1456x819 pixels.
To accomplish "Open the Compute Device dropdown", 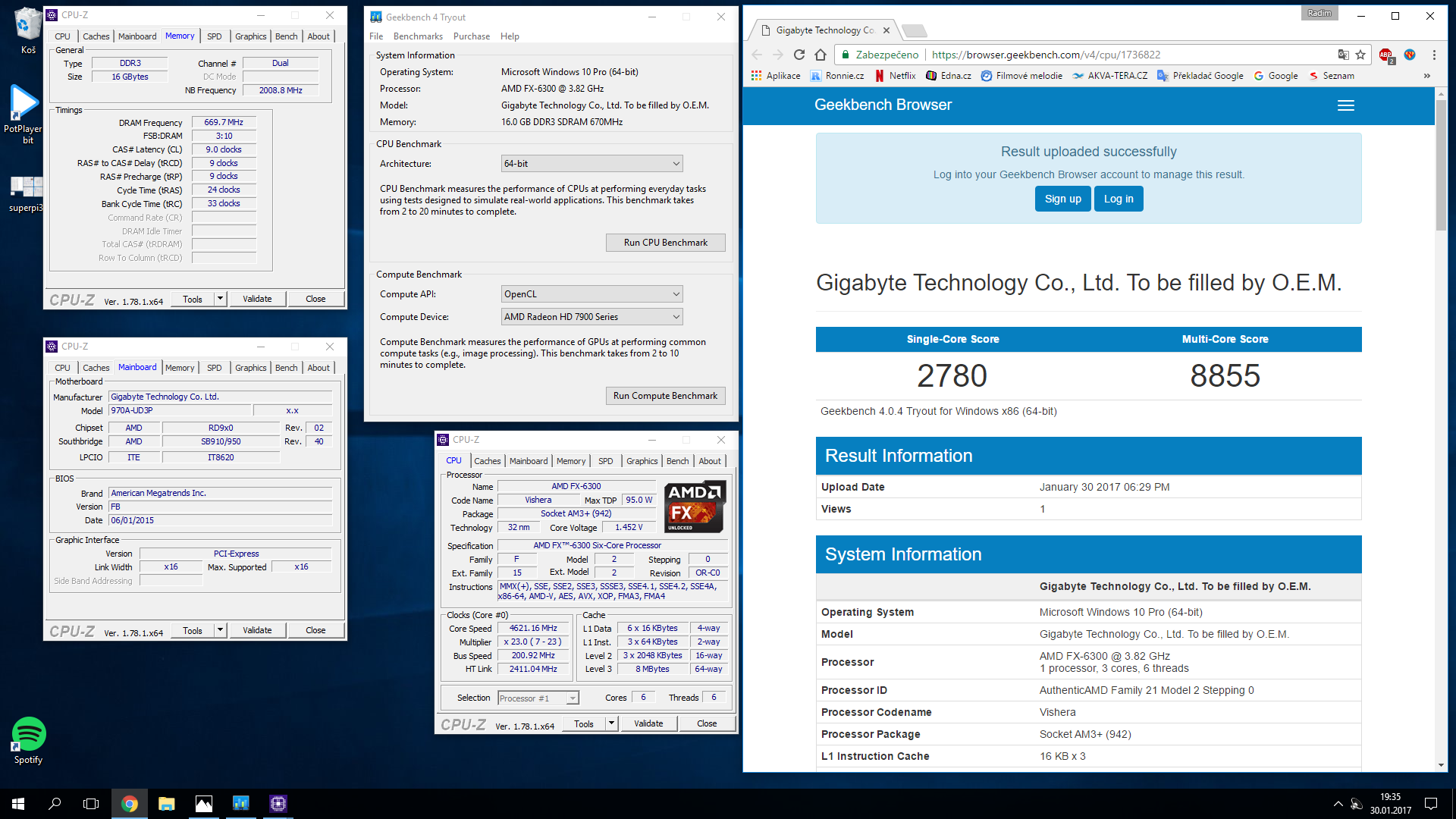I will (591, 317).
